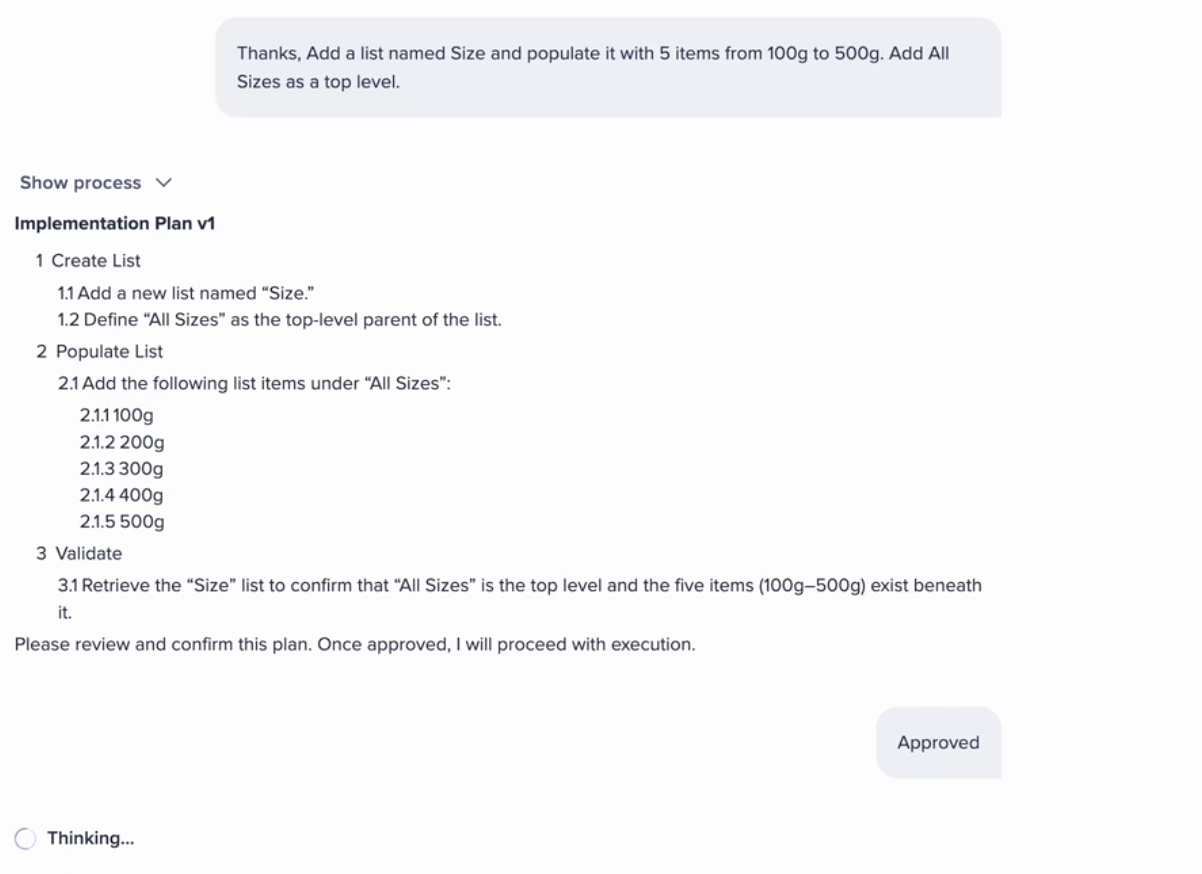The height and width of the screenshot is (874, 1202).
Task: Click the 2.1.1 100g list item
Action: tap(117, 415)
